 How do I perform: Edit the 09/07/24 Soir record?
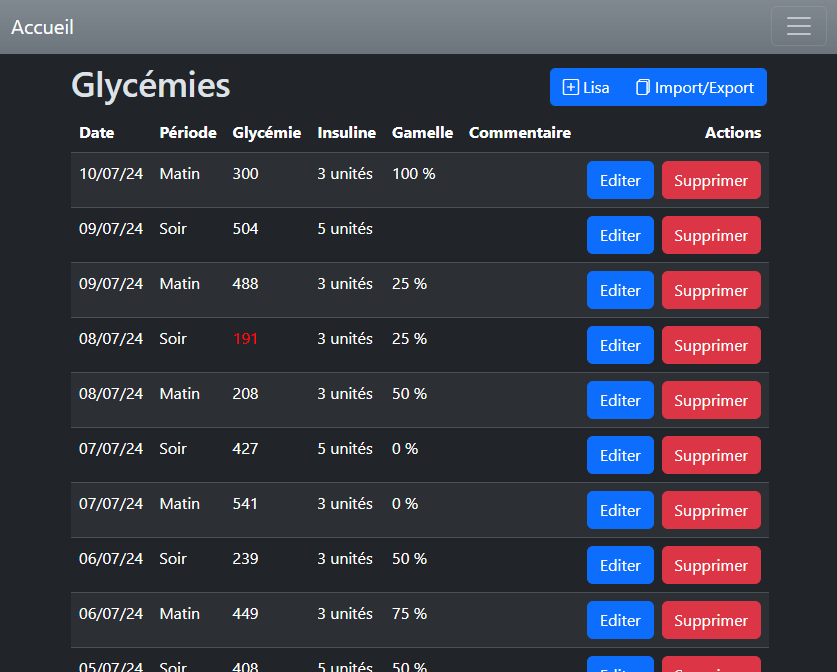click(x=620, y=235)
